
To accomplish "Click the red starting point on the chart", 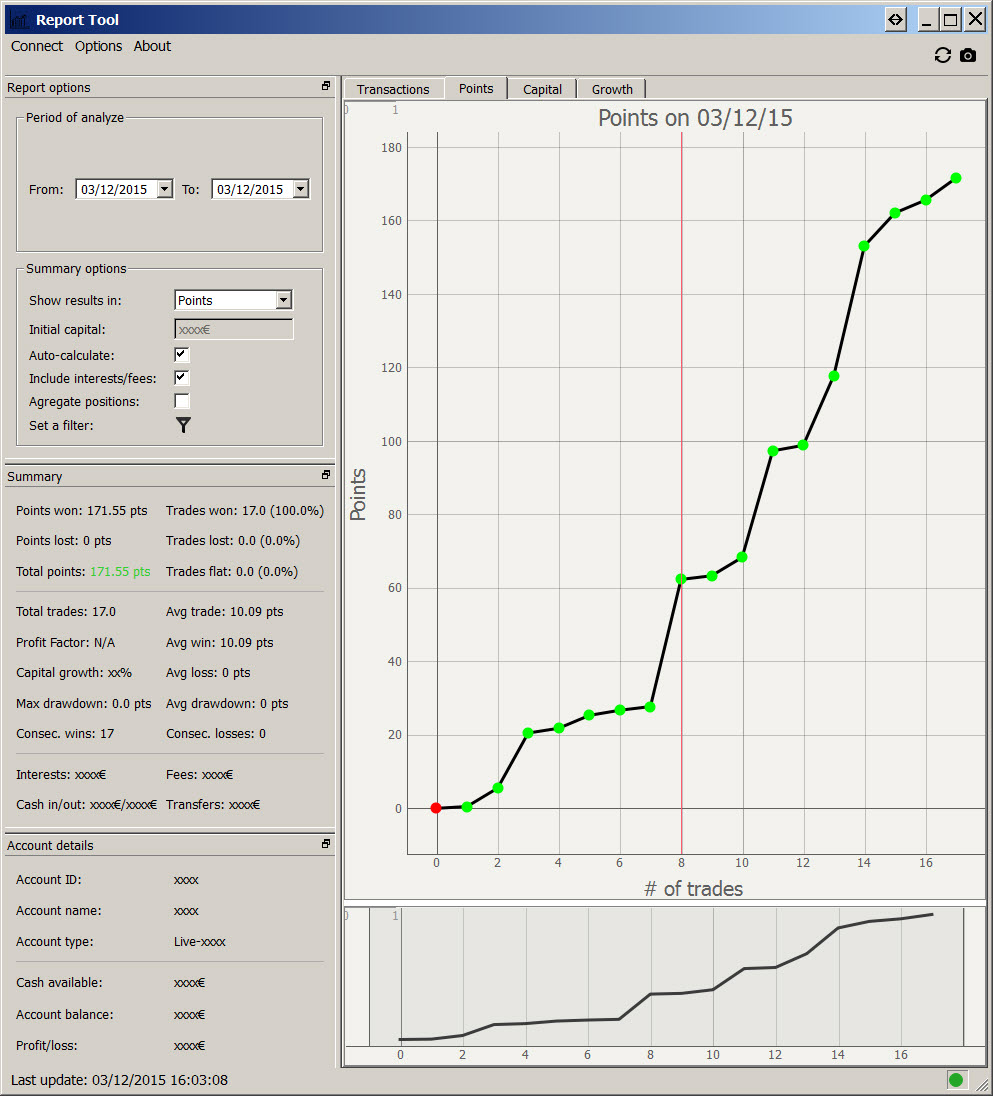I will (436, 808).
